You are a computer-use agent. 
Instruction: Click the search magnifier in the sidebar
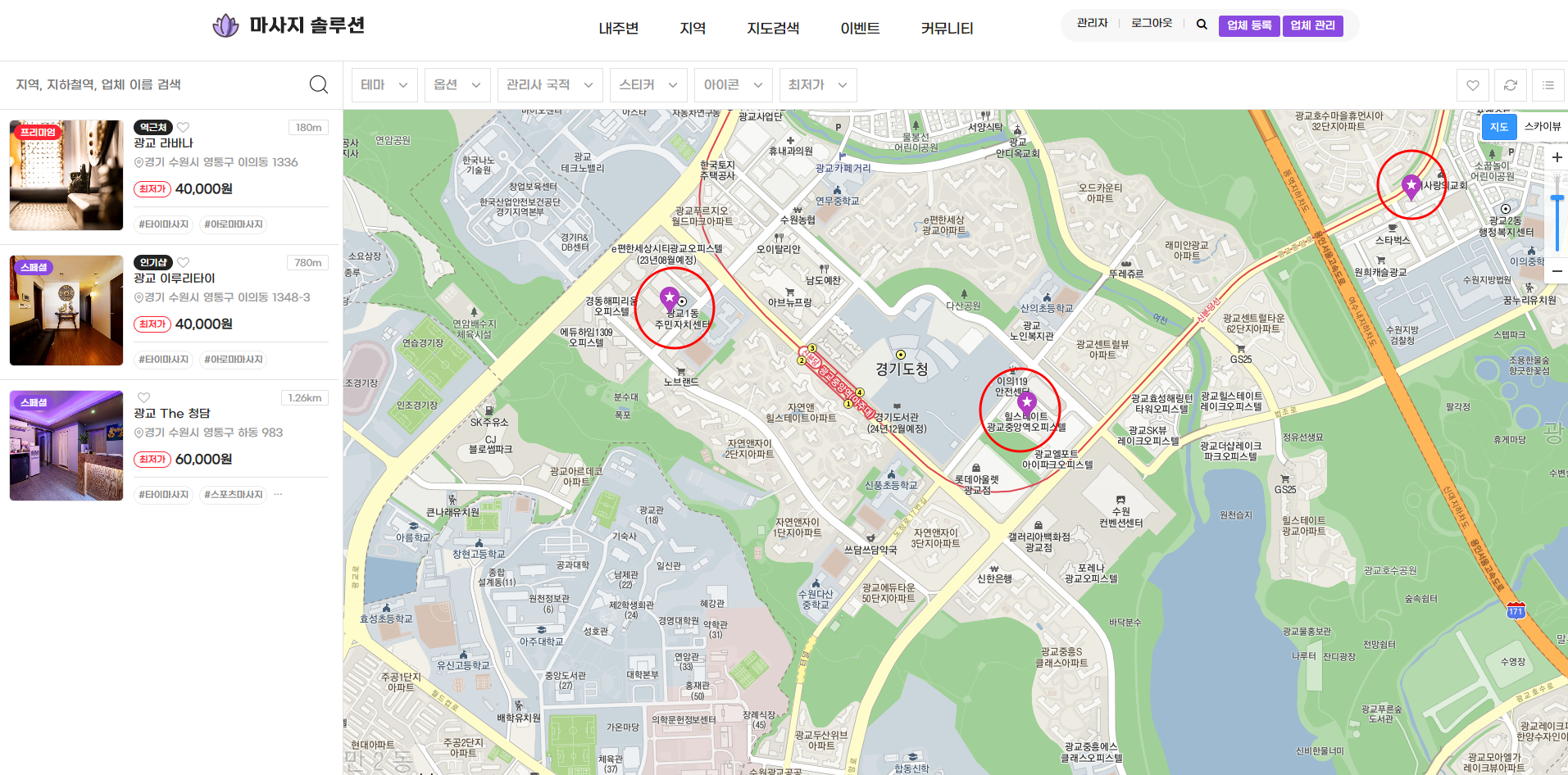click(x=319, y=84)
